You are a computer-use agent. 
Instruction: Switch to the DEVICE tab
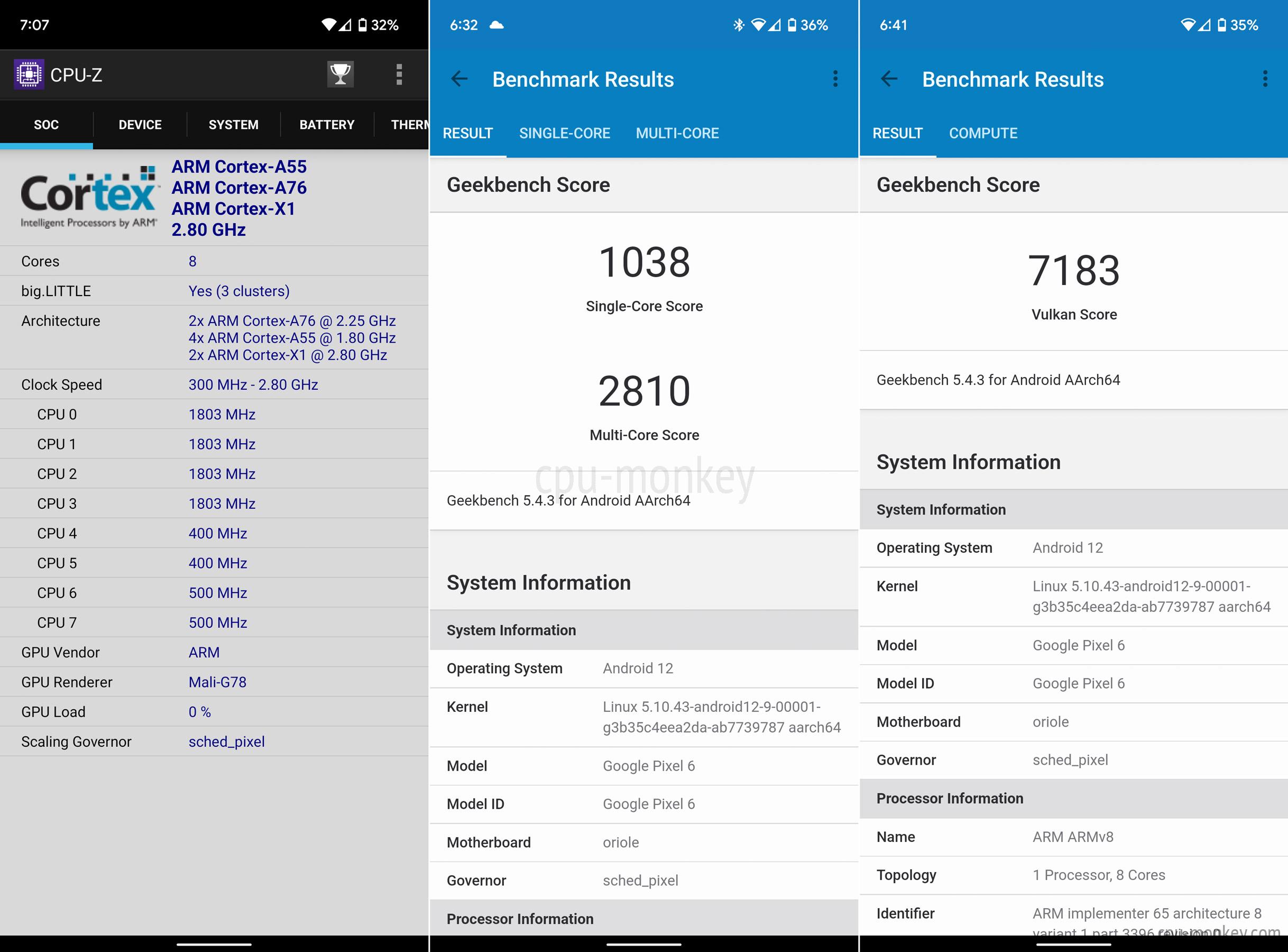[140, 124]
